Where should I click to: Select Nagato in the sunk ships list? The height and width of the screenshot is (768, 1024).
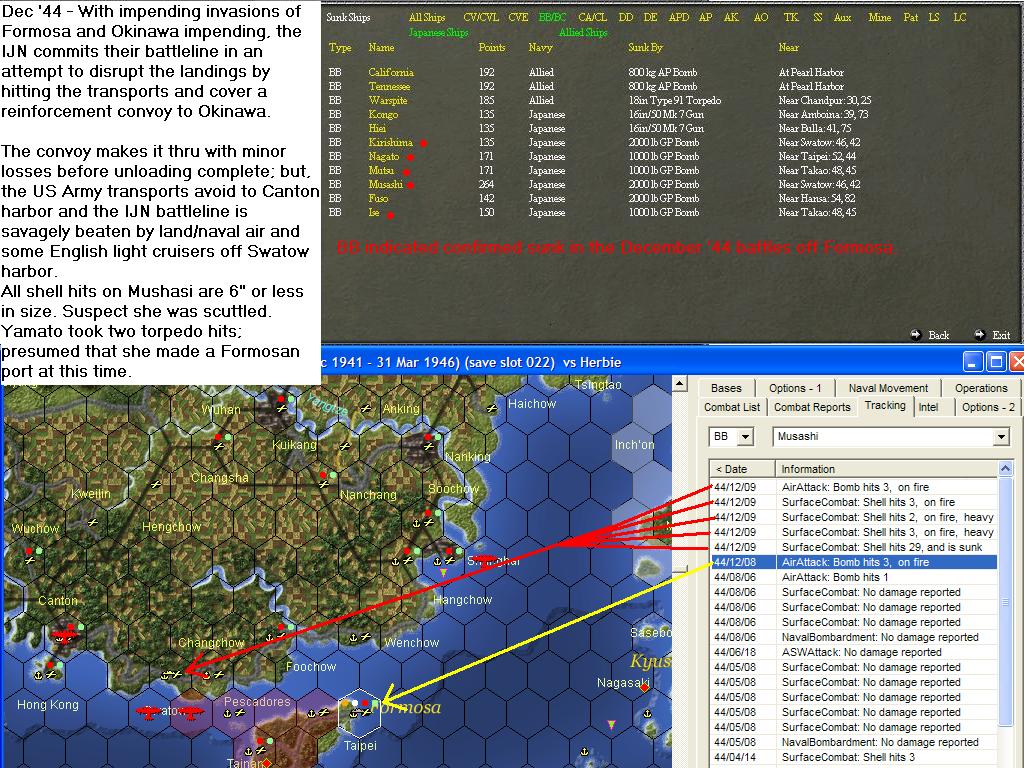[383, 156]
